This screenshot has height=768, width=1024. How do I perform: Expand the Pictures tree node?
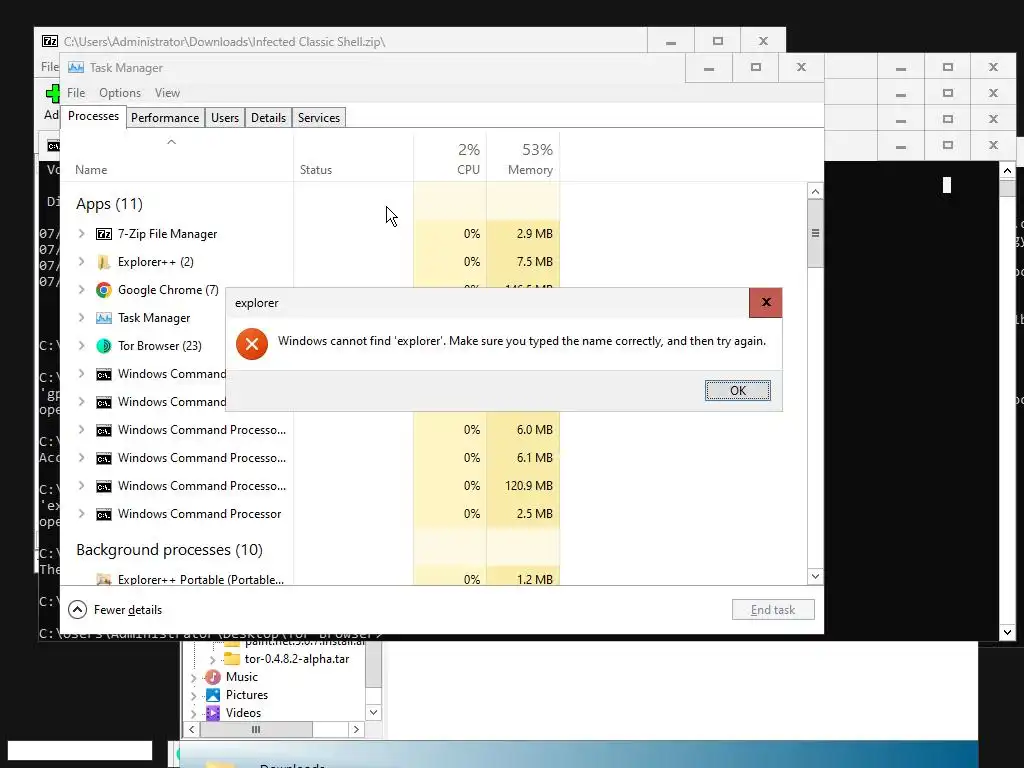(x=193, y=696)
